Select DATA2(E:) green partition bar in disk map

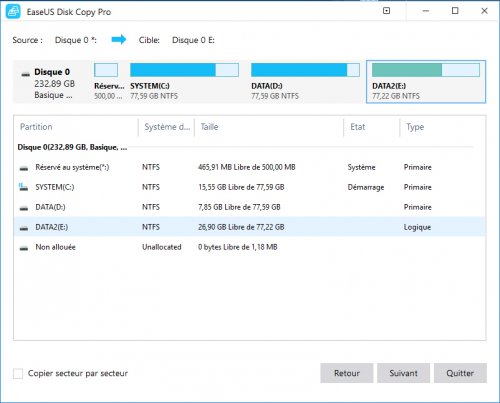(x=426, y=70)
